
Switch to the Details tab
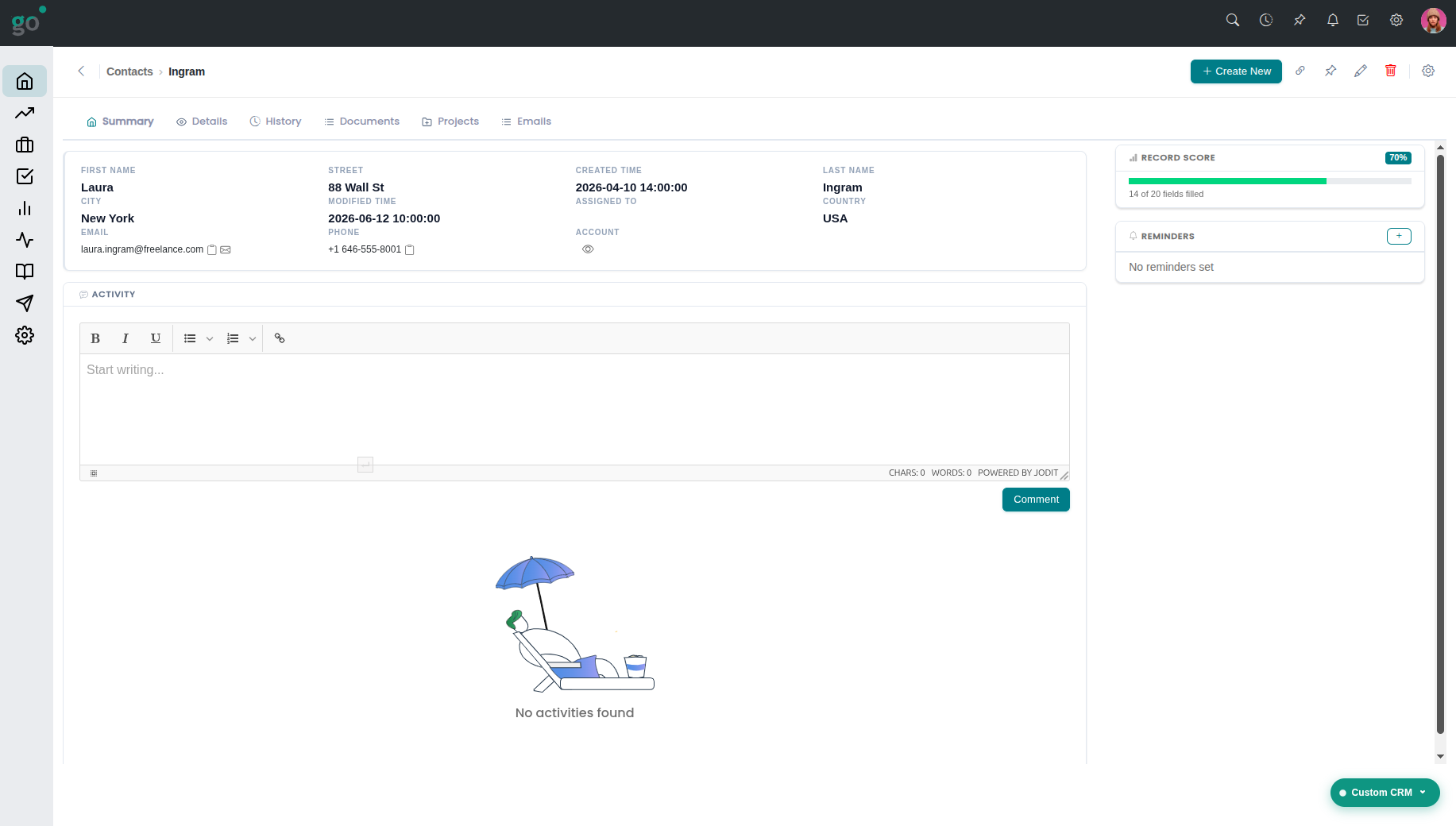pos(202,122)
